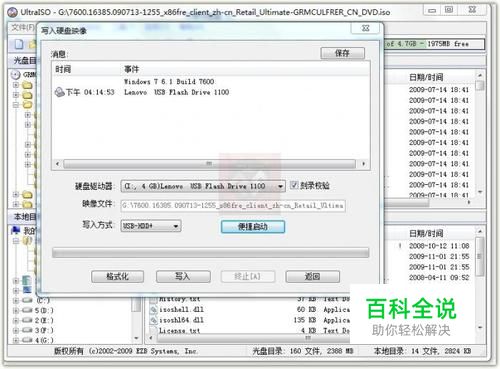Toggle the 刻录校验 checkbox
The width and height of the screenshot is (500, 369).
tap(294, 185)
